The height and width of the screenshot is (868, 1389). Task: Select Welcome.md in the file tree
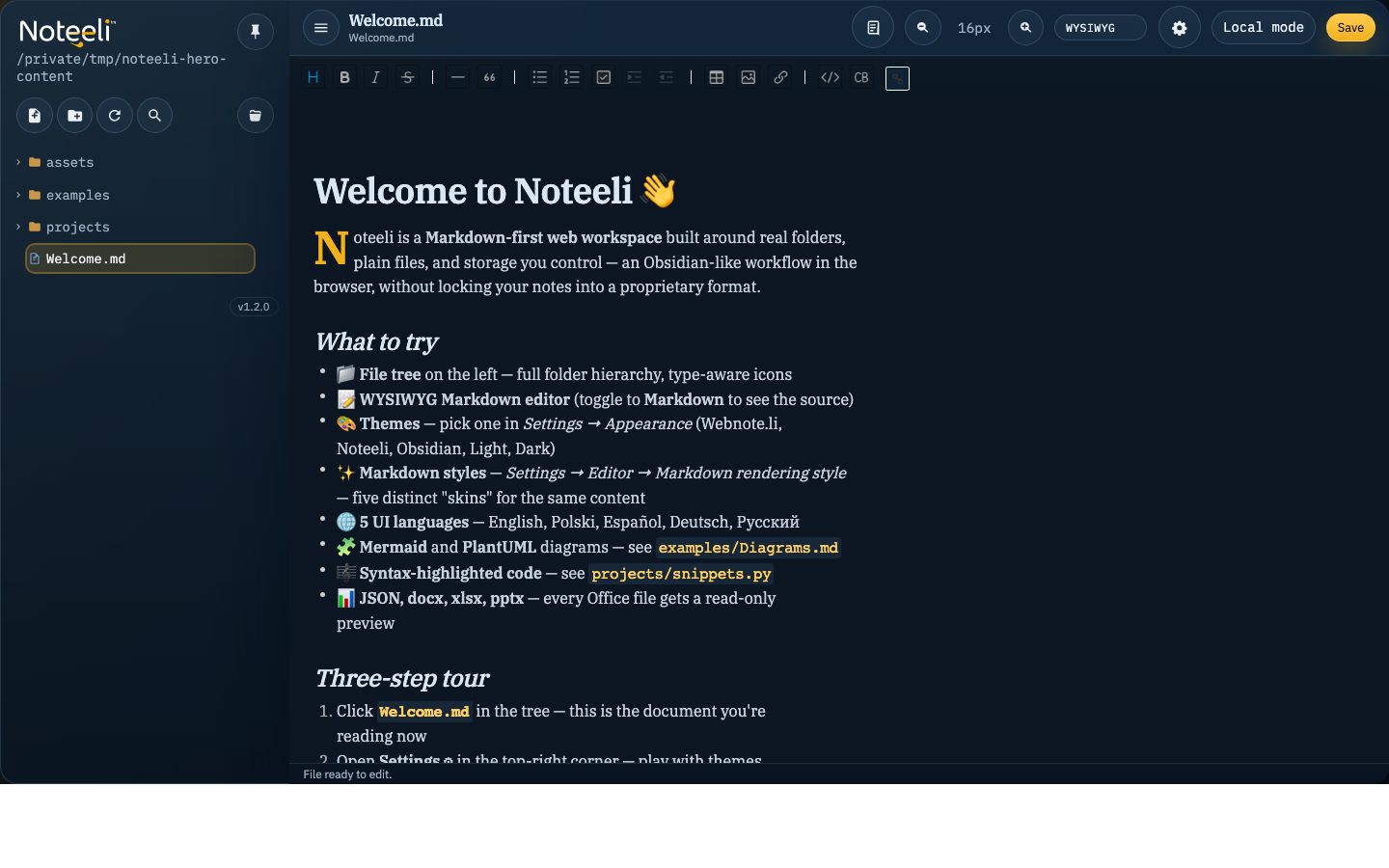140,258
